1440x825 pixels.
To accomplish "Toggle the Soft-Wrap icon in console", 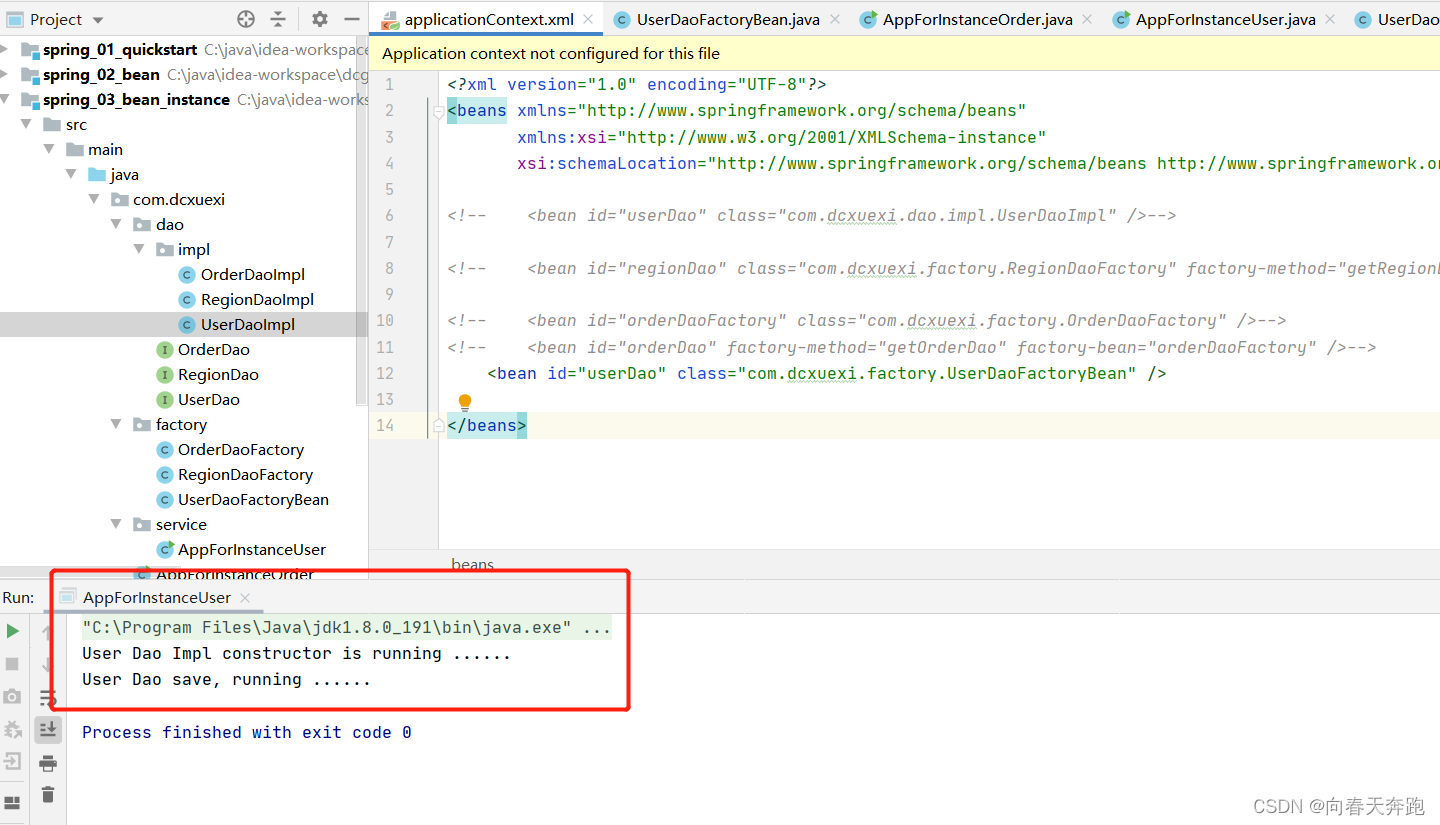I will pos(47,697).
